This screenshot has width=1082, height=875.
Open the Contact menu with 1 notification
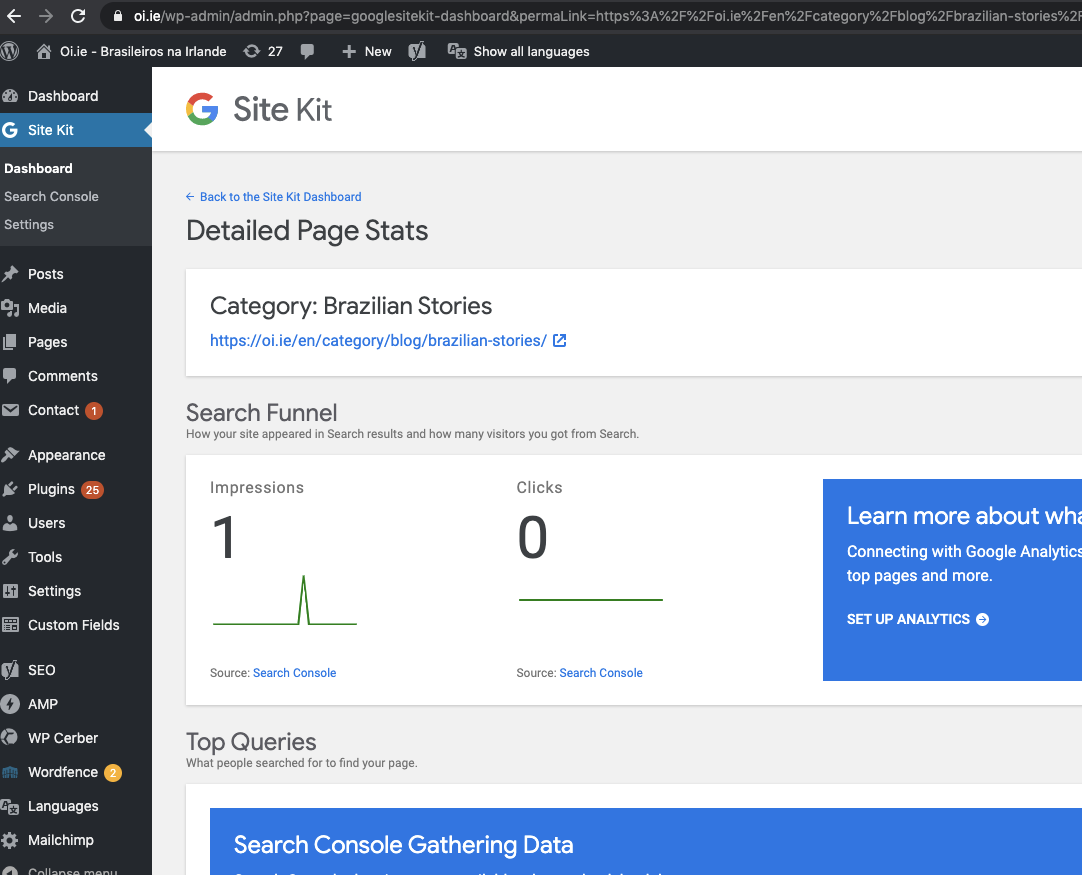(76, 410)
